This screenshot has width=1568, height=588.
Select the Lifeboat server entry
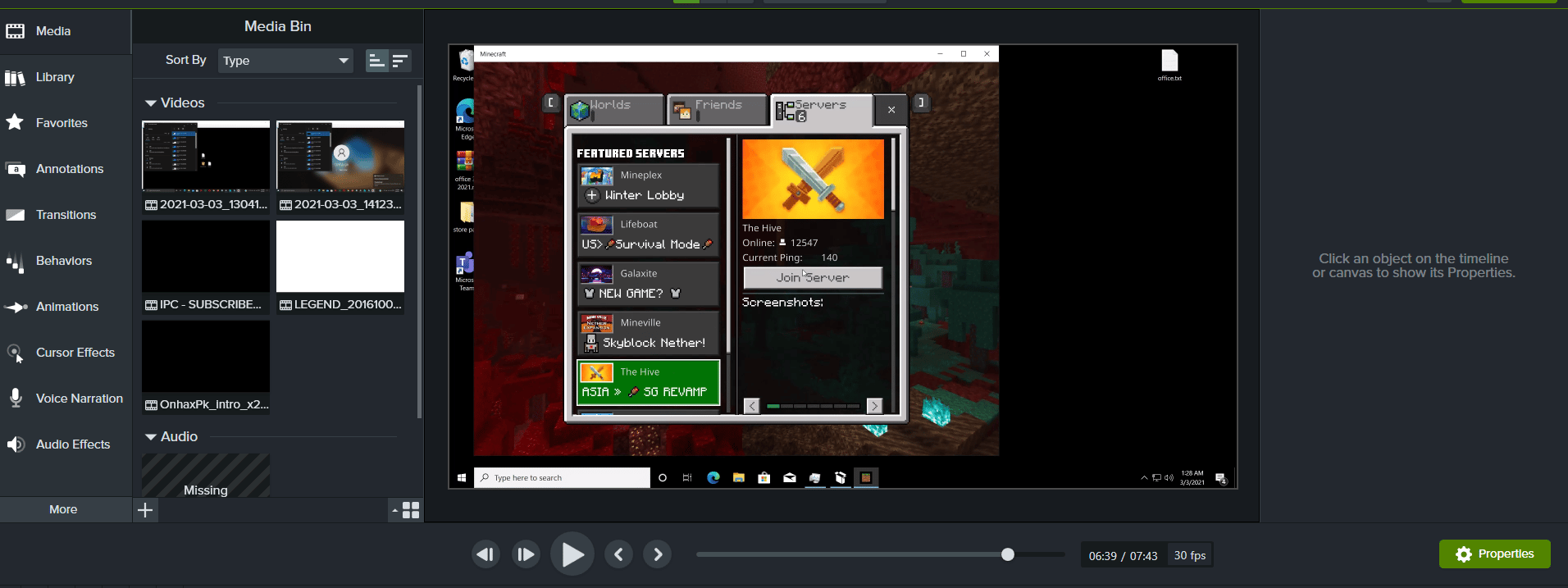click(x=648, y=235)
